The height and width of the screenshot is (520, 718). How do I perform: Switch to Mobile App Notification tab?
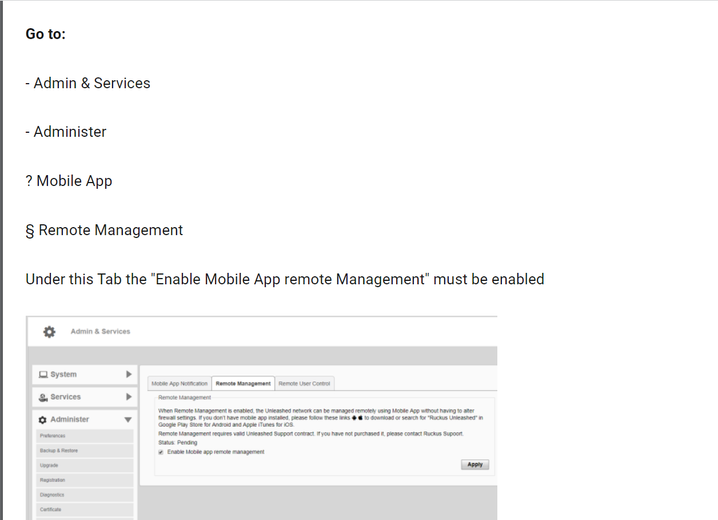click(180, 383)
